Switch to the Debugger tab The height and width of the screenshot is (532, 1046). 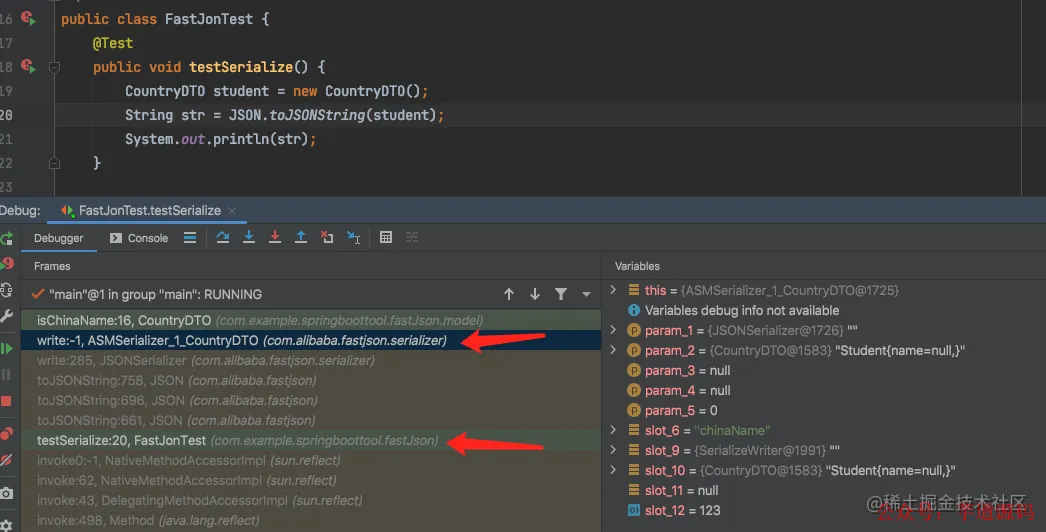click(59, 238)
